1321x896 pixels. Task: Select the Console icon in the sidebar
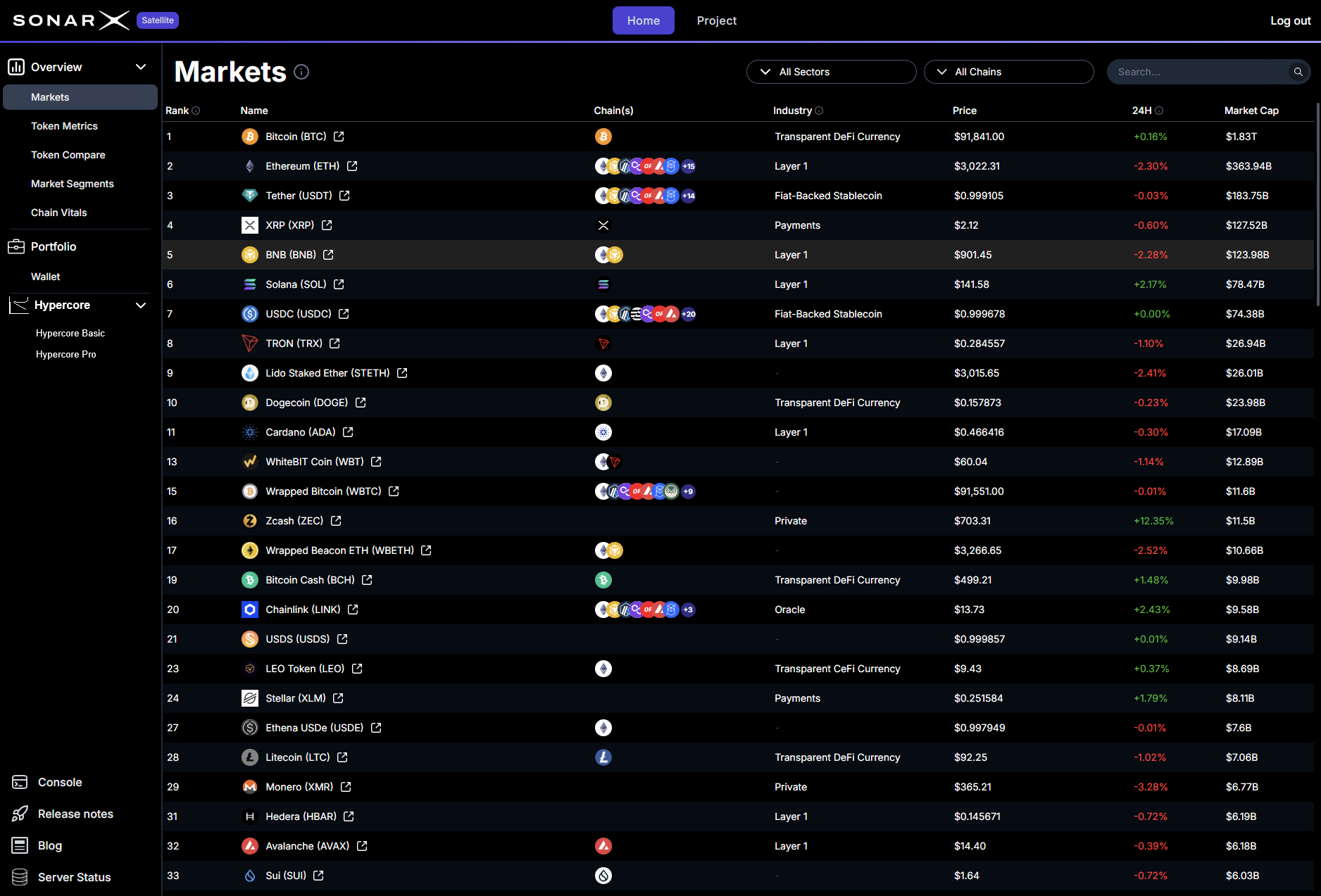click(x=19, y=781)
